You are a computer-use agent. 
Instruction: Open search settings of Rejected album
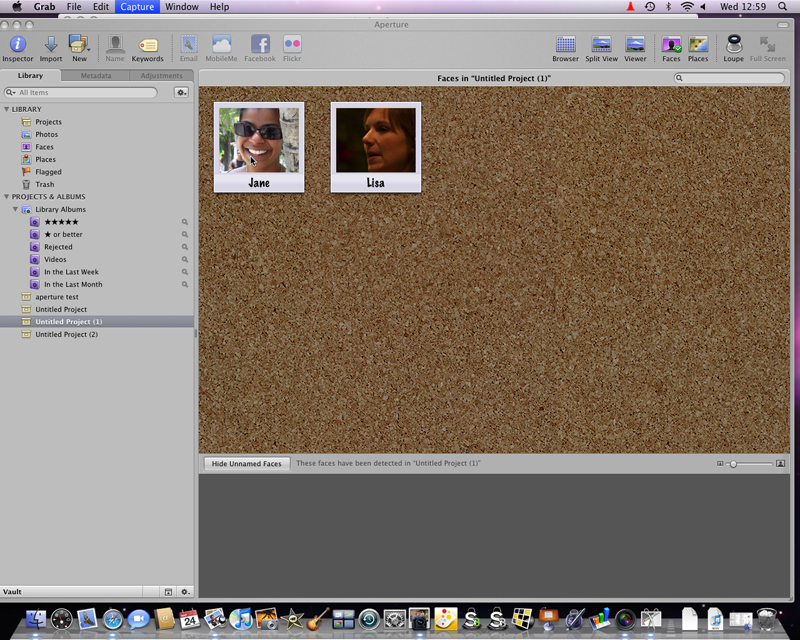click(185, 247)
